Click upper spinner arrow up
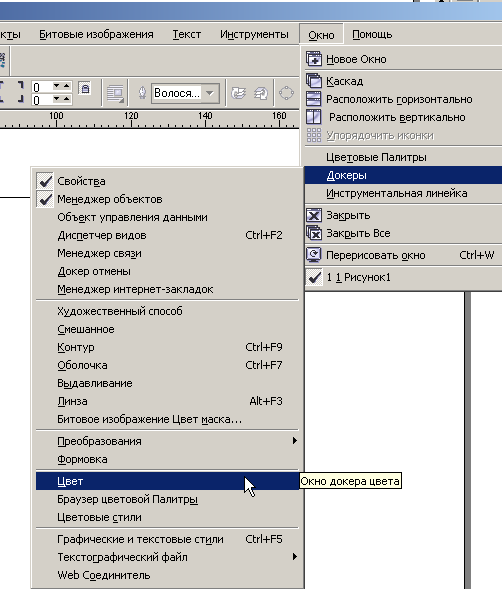This screenshot has width=502, height=589. [x=67, y=86]
